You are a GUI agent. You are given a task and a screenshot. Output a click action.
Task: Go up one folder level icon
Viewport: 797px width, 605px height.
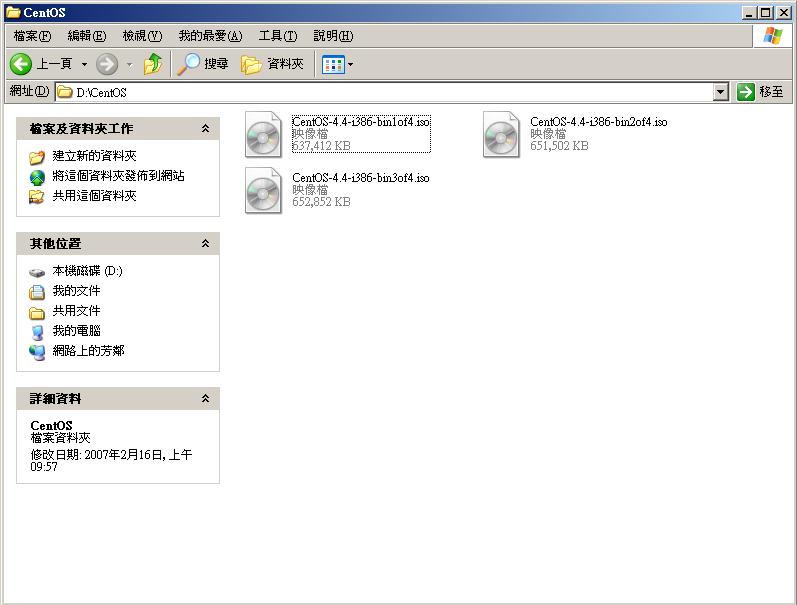coord(152,64)
